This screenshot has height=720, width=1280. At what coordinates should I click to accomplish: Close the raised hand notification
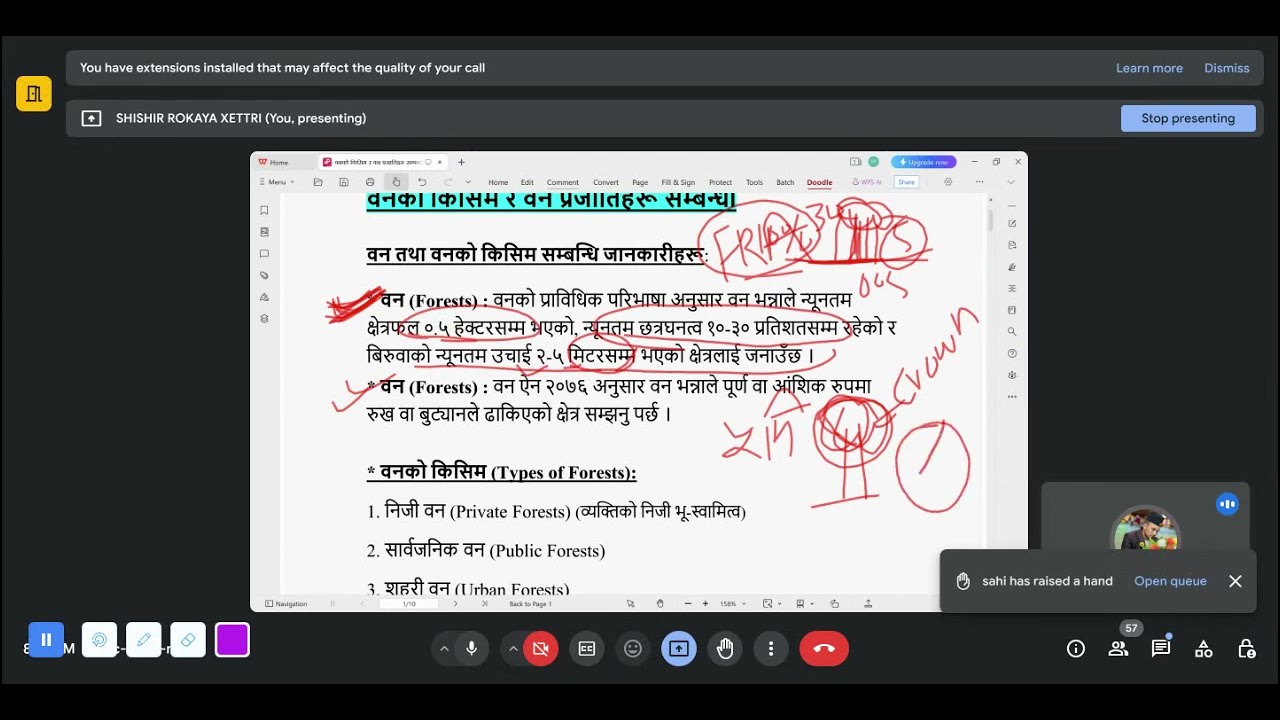tap(1235, 581)
